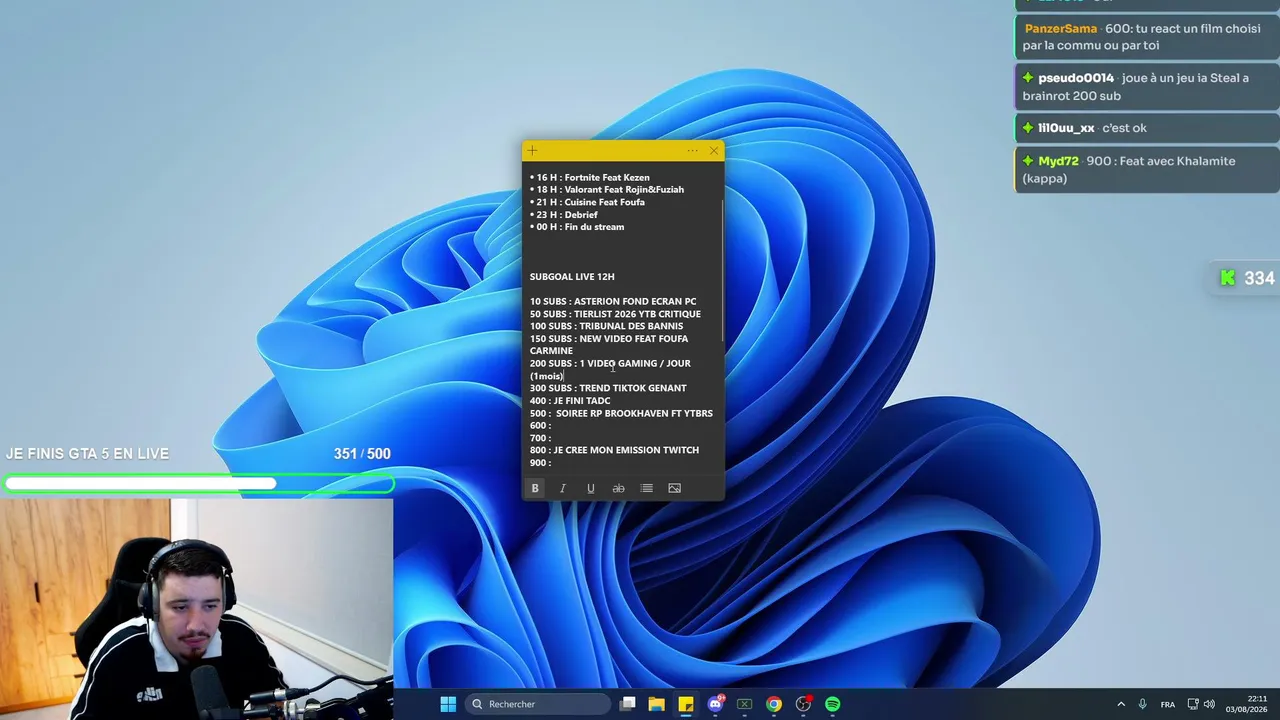The height and width of the screenshot is (720, 1280).
Task: Click the "JE FINIS GTA 5 EN LIVE" goal title
Action: 87,454
